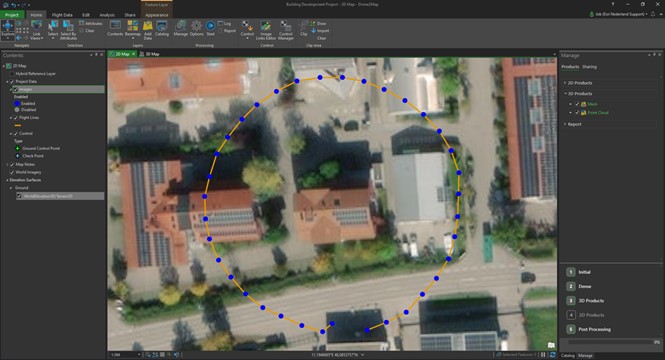Open the Project tab
665x360 pixels.
[11, 15]
